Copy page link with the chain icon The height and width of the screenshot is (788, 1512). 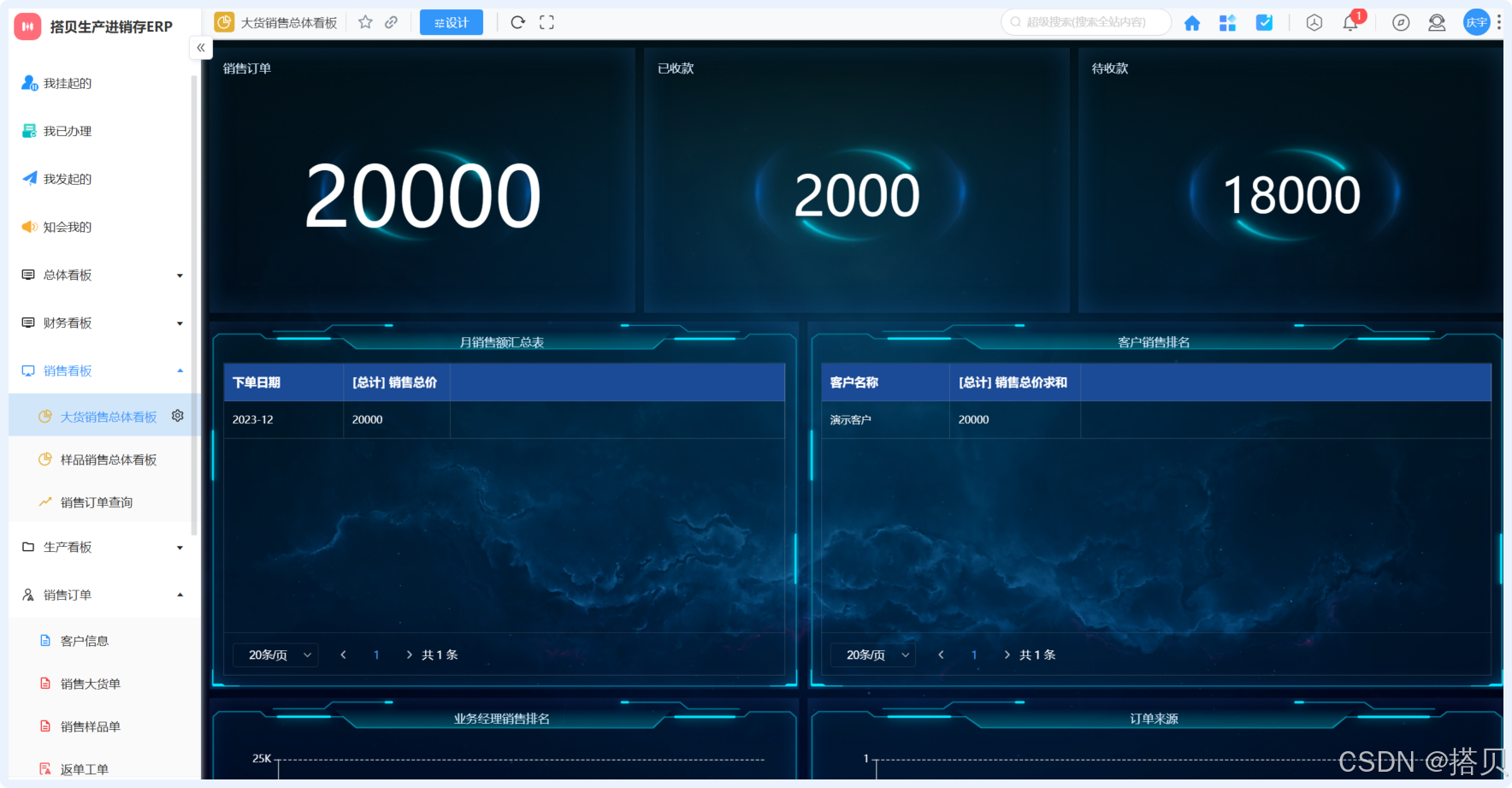(391, 22)
